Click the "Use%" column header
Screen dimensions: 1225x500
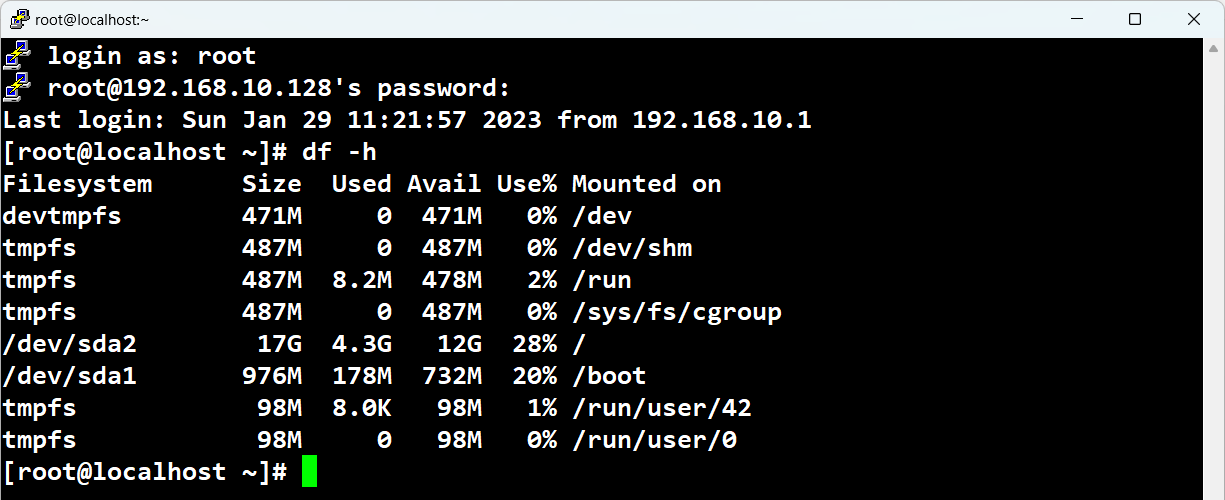(x=527, y=184)
